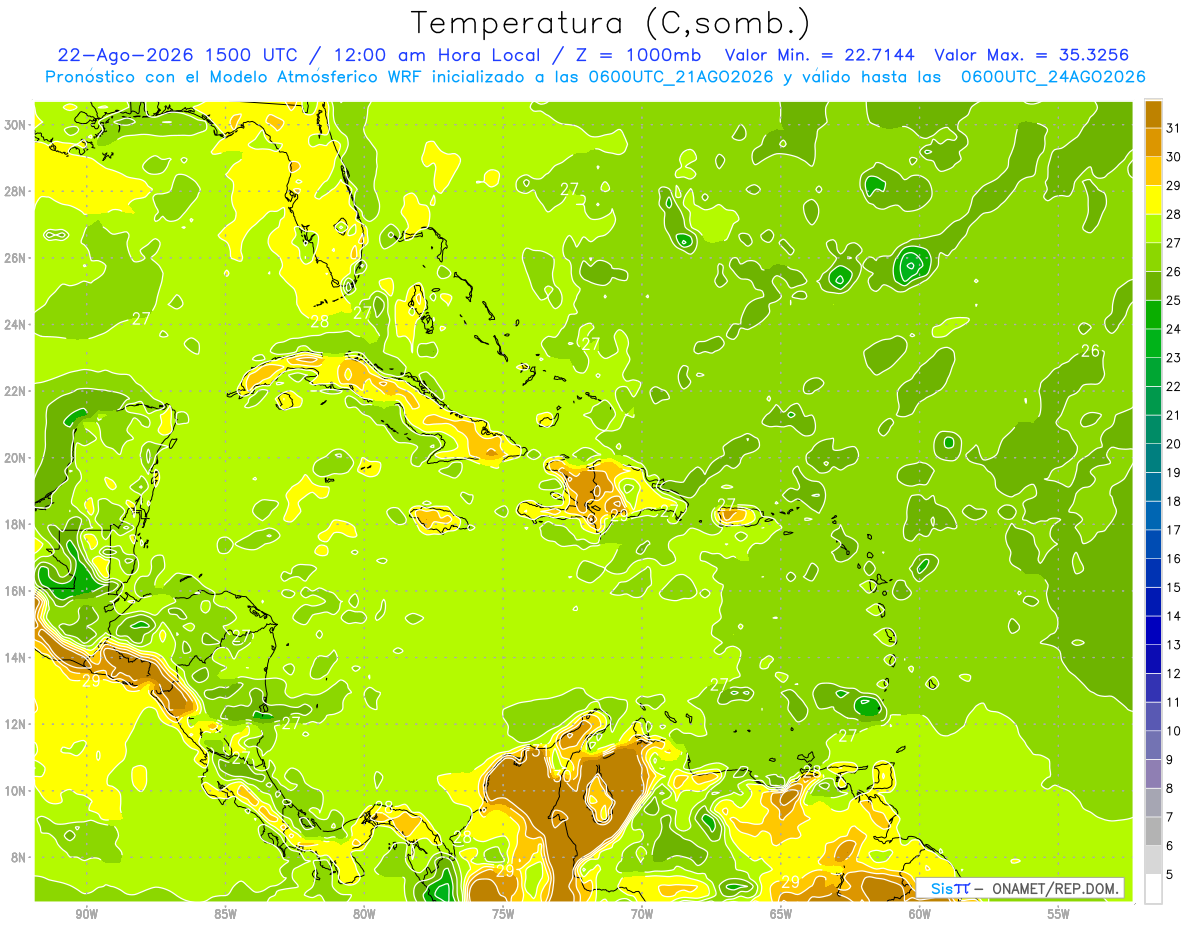Click the "80W" longitude axis label
The height and width of the screenshot is (927, 1200).
point(365,914)
